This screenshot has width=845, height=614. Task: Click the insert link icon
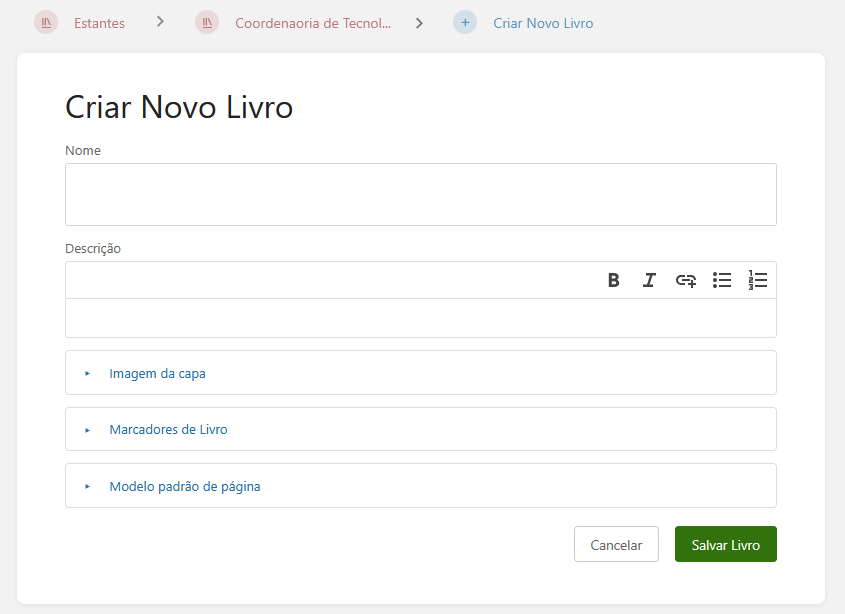point(685,280)
